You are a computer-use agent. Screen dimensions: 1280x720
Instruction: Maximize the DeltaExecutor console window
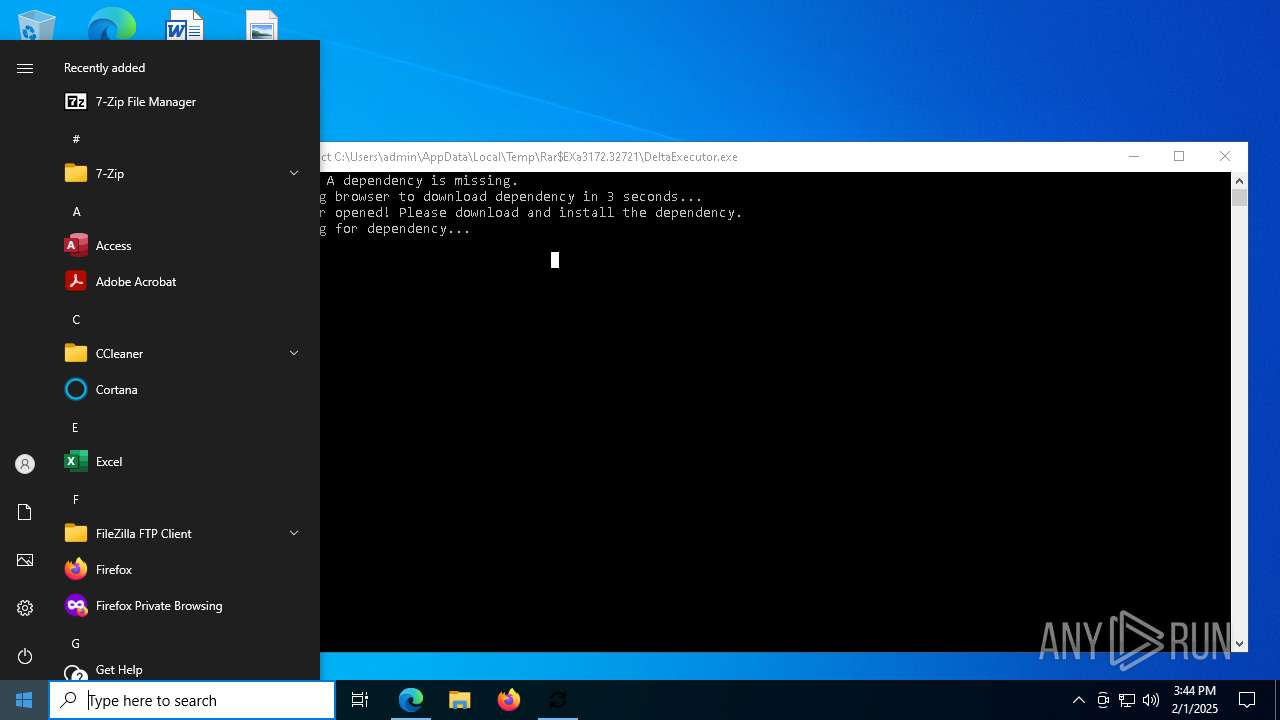pyautogui.click(x=1179, y=156)
